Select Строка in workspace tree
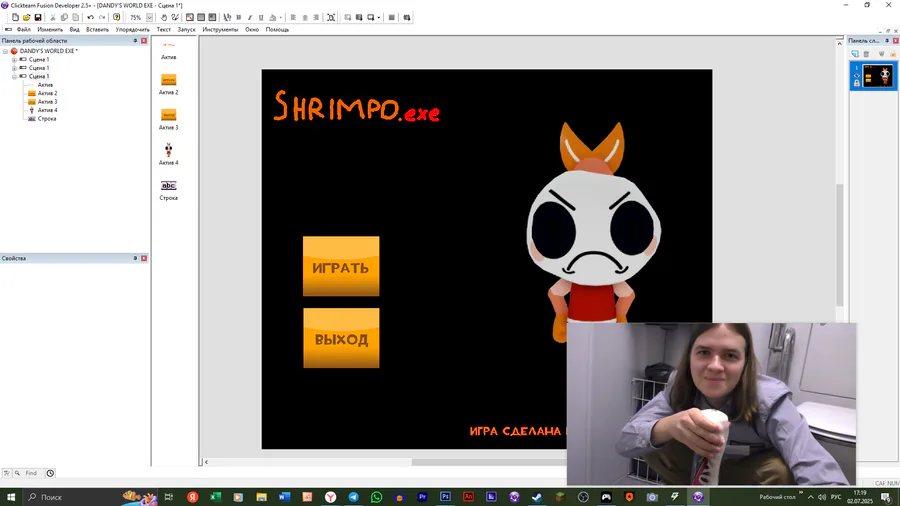Screen dimensions: 900x506 click(x=47, y=119)
